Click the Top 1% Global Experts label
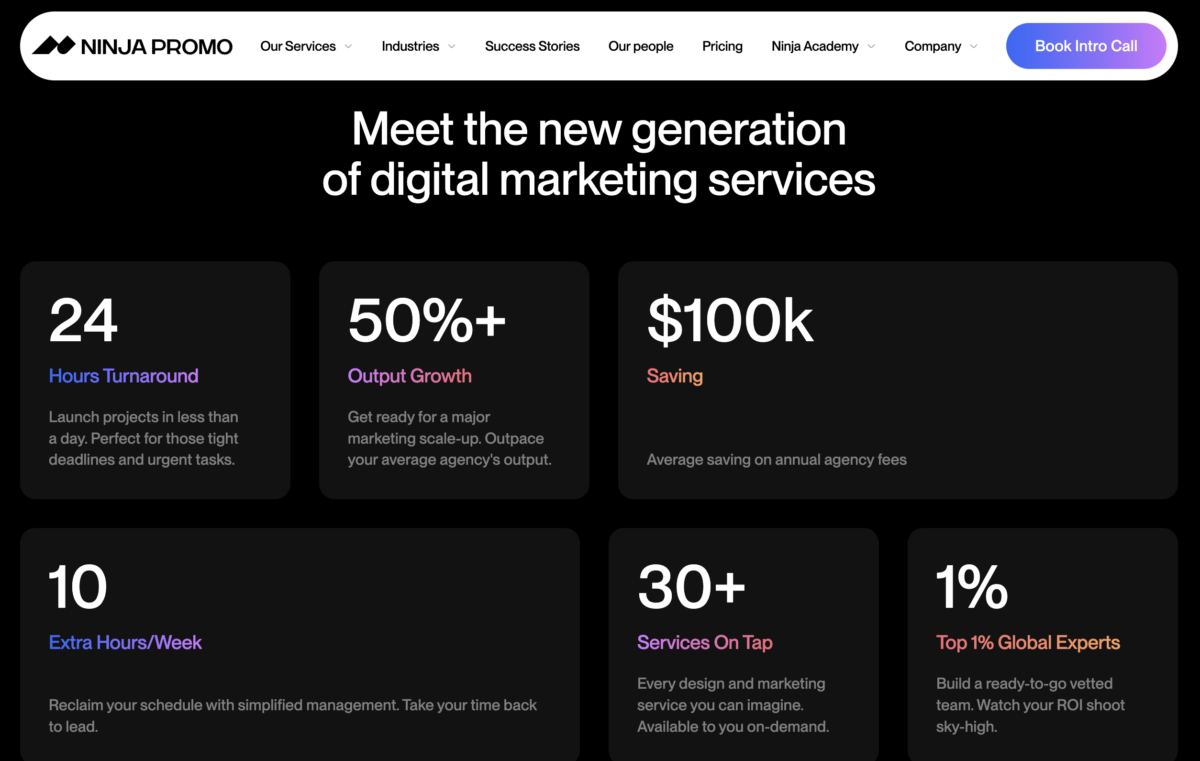The height and width of the screenshot is (761, 1200). pyautogui.click(x=1028, y=643)
